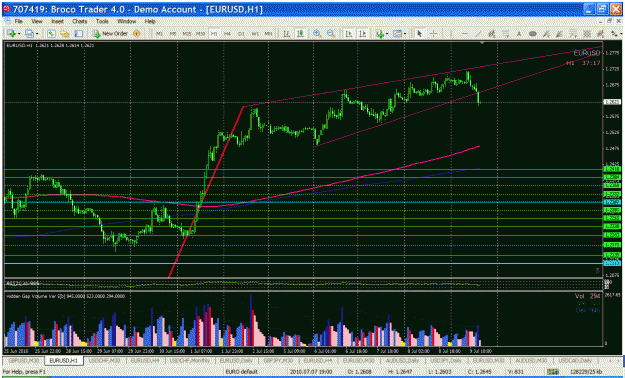The image size is (625, 378).
Task: Switch to the GBPJPY,M30 chart tab
Action: click(x=279, y=360)
